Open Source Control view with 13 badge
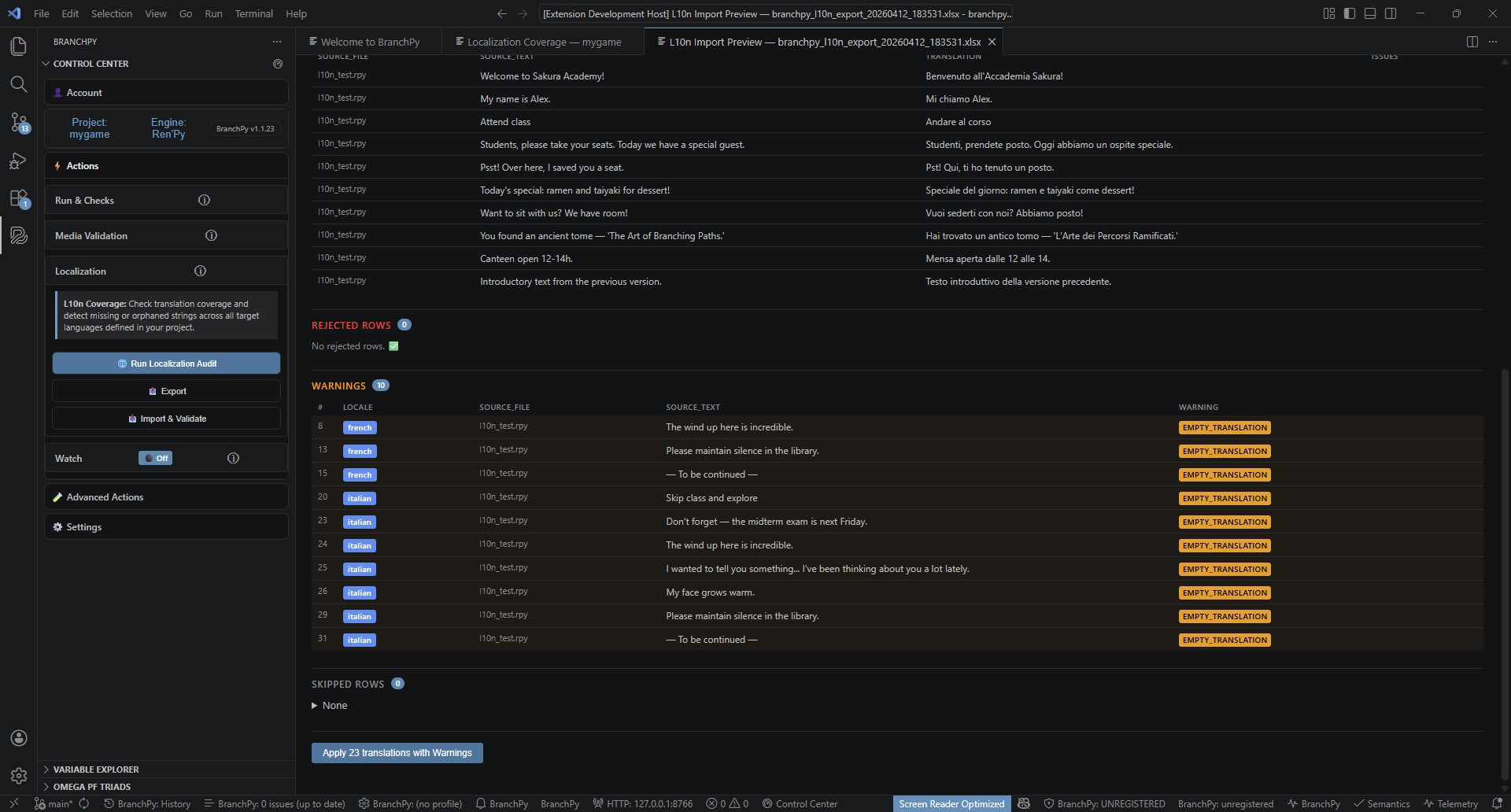 18,122
